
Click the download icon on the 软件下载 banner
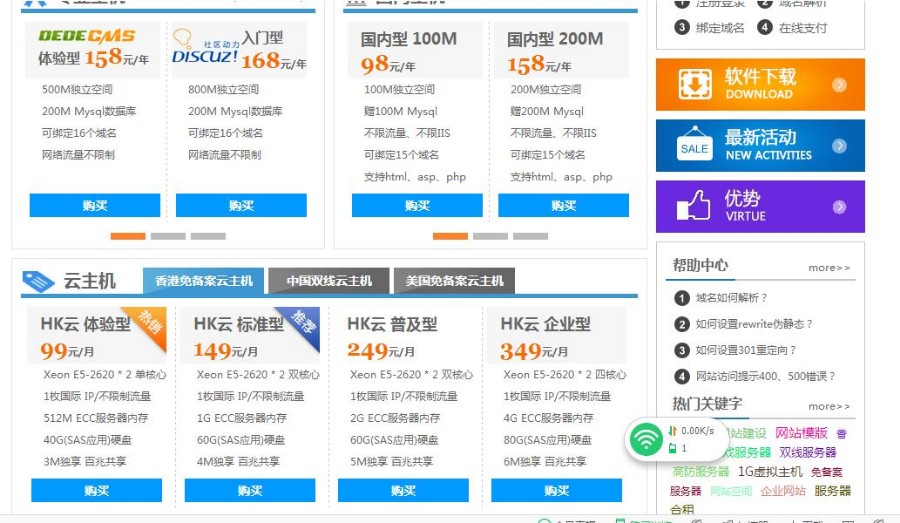tap(695, 84)
